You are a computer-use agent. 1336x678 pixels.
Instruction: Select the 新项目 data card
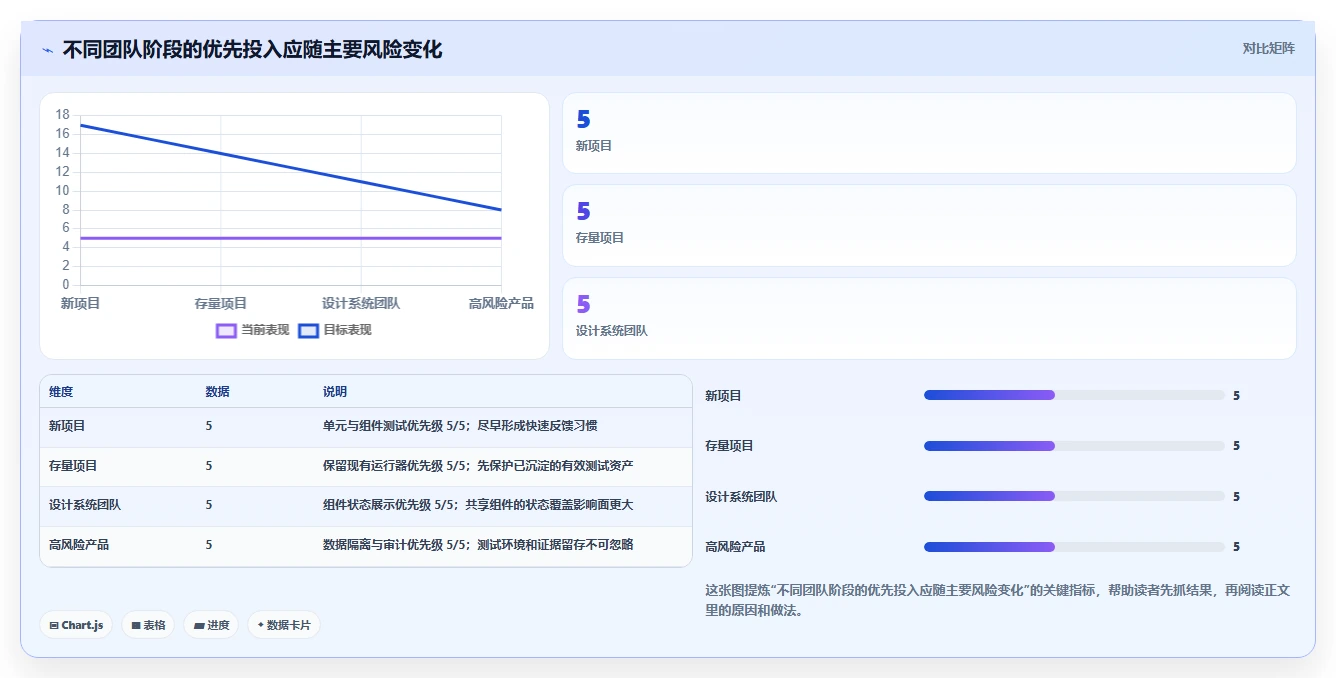pyautogui.click(x=929, y=133)
